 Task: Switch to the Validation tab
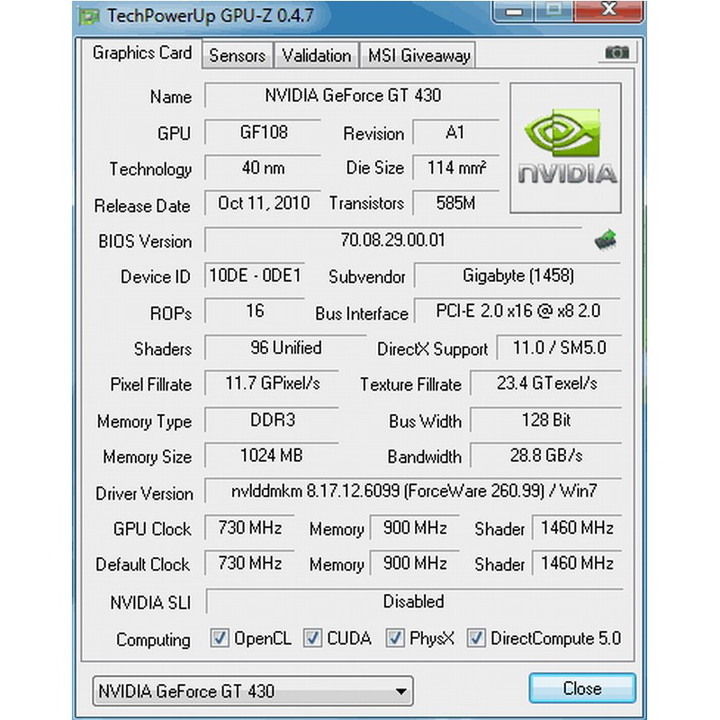click(316, 56)
